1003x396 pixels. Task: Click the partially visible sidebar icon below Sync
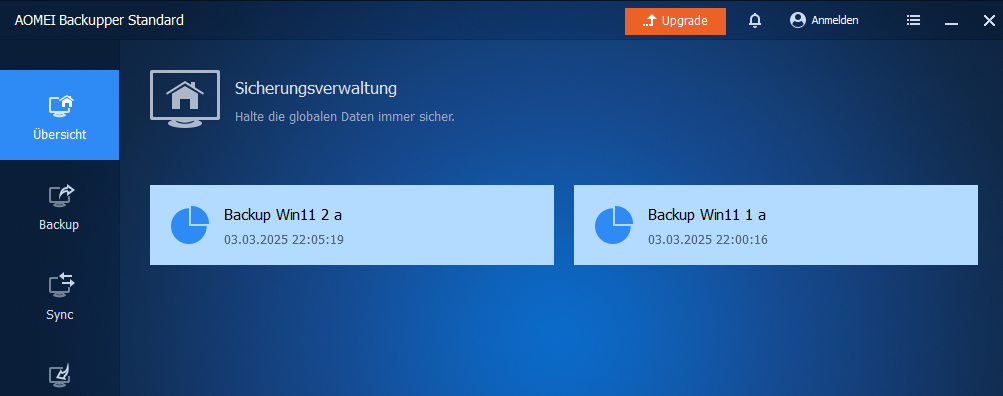pyautogui.click(x=59, y=375)
